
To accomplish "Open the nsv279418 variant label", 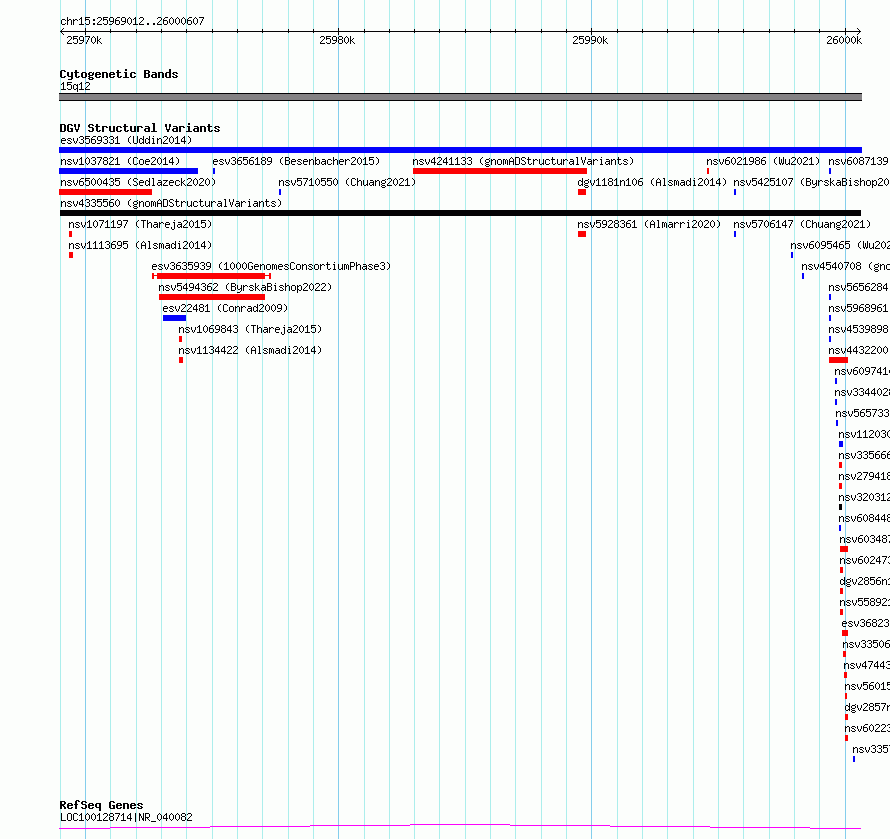I will tap(864, 476).
